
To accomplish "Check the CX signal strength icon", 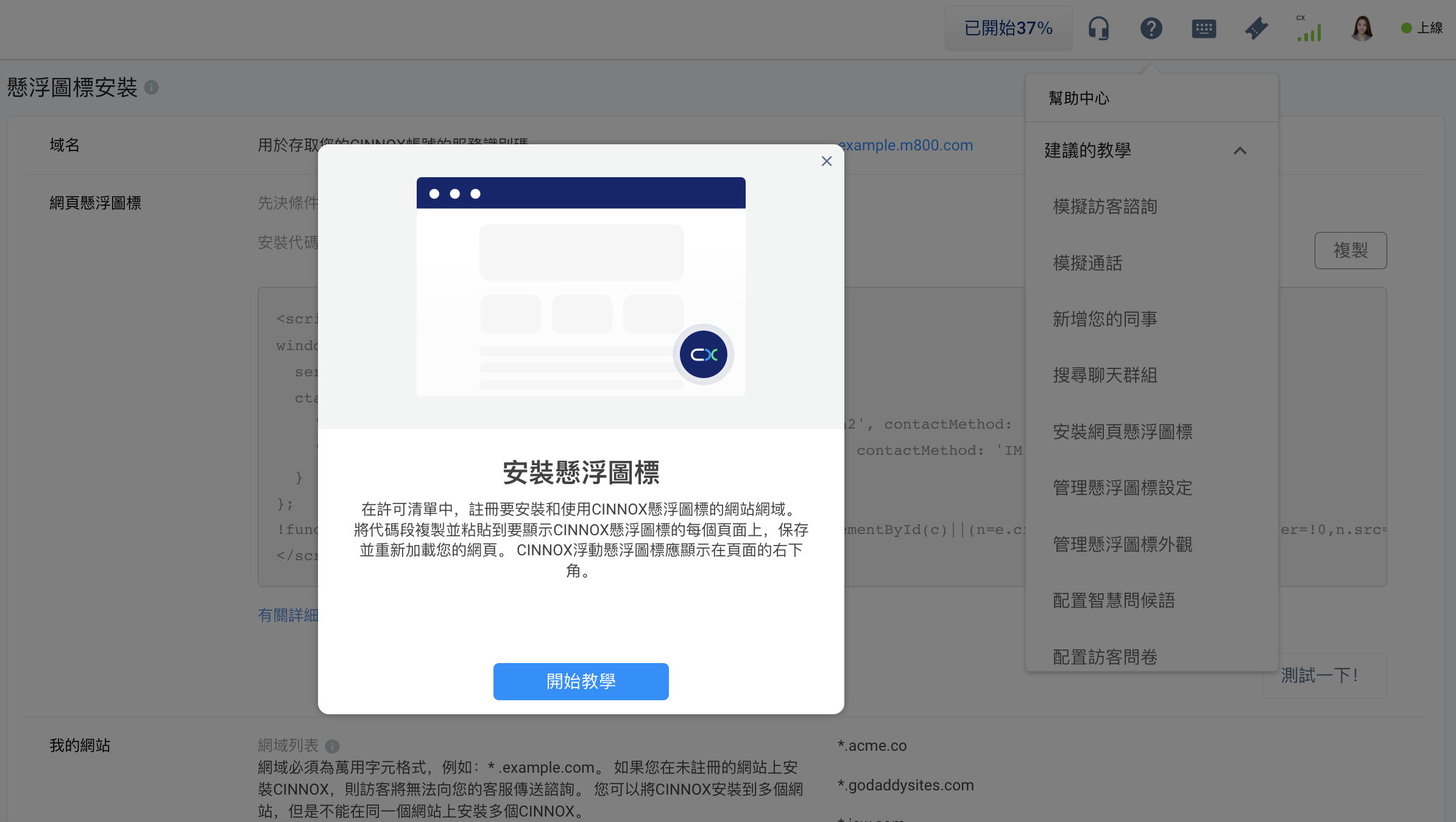I will click(x=1309, y=30).
